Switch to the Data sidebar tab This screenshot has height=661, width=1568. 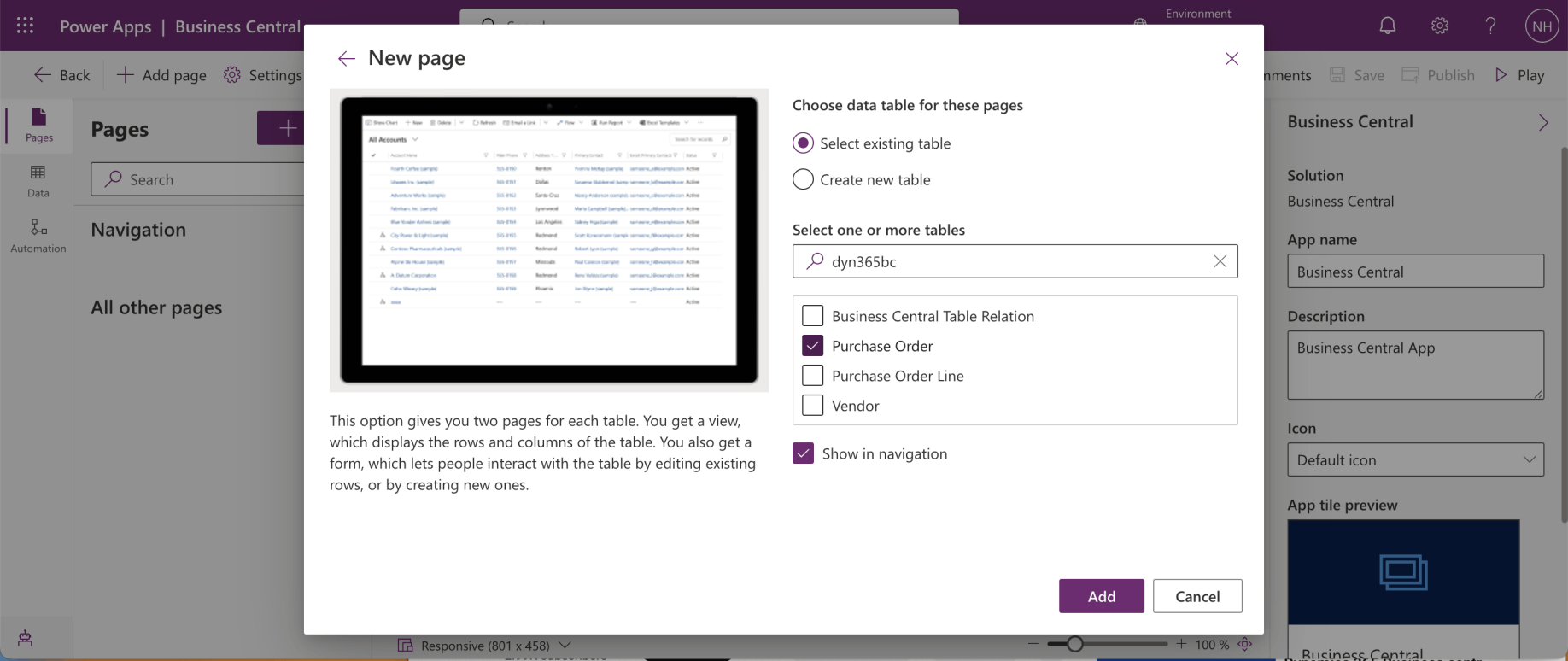click(x=38, y=180)
